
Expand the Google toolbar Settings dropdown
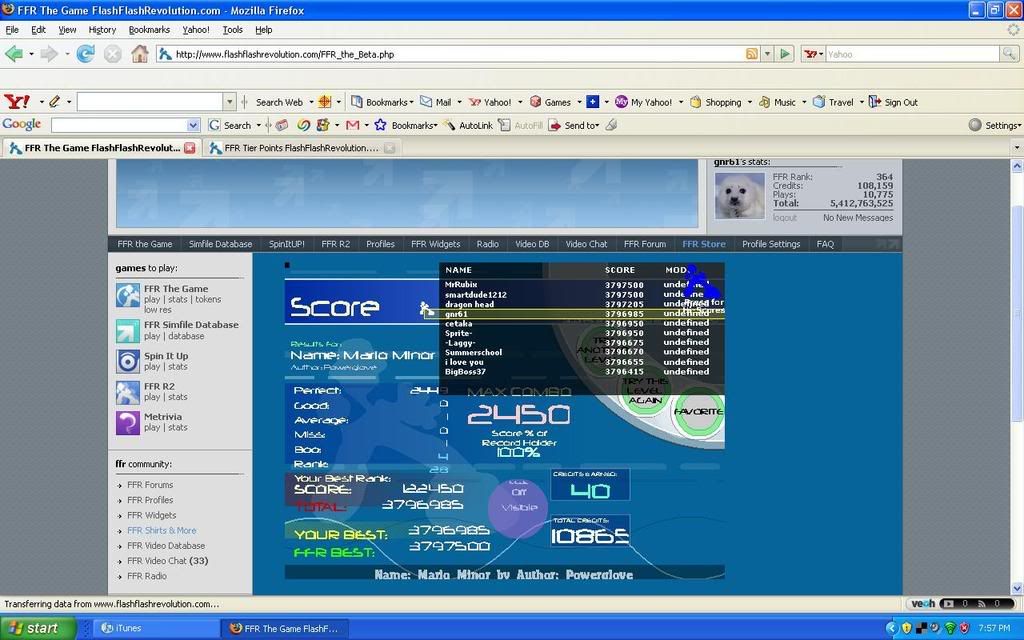tap(994, 125)
